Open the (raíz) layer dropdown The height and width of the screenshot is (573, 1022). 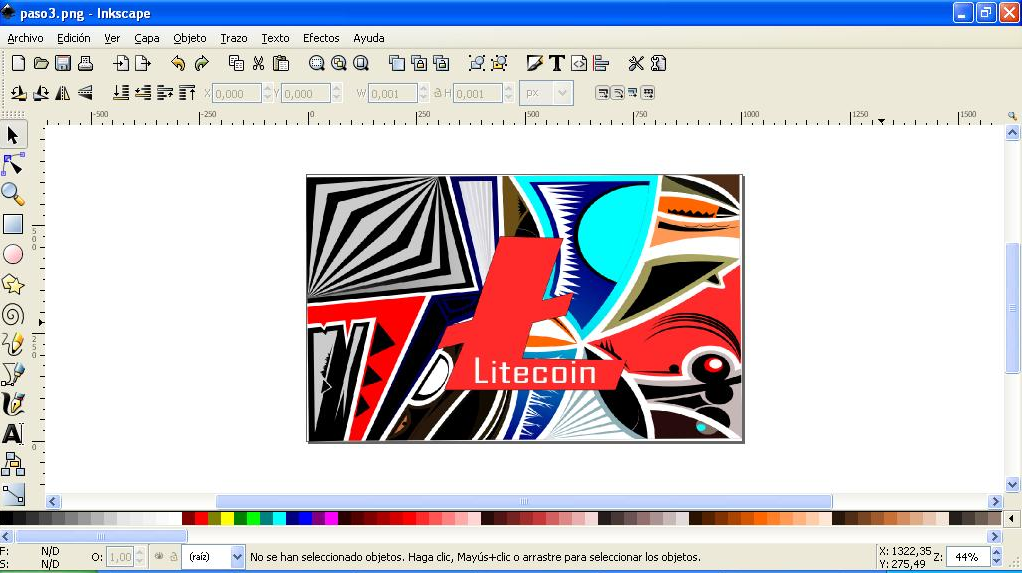pyautogui.click(x=213, y=557)
